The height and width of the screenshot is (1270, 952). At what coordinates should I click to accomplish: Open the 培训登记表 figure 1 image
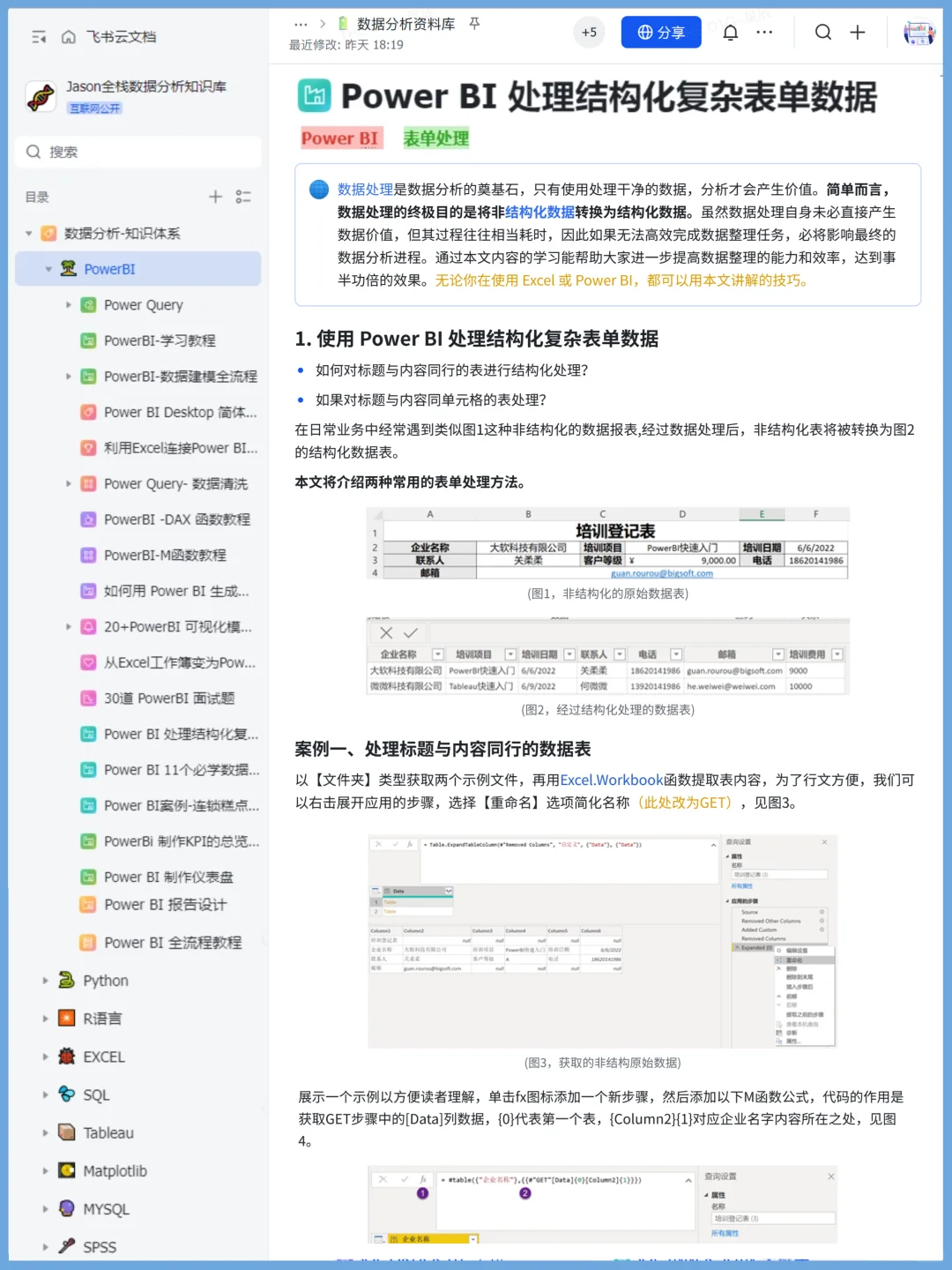[607, 543]
